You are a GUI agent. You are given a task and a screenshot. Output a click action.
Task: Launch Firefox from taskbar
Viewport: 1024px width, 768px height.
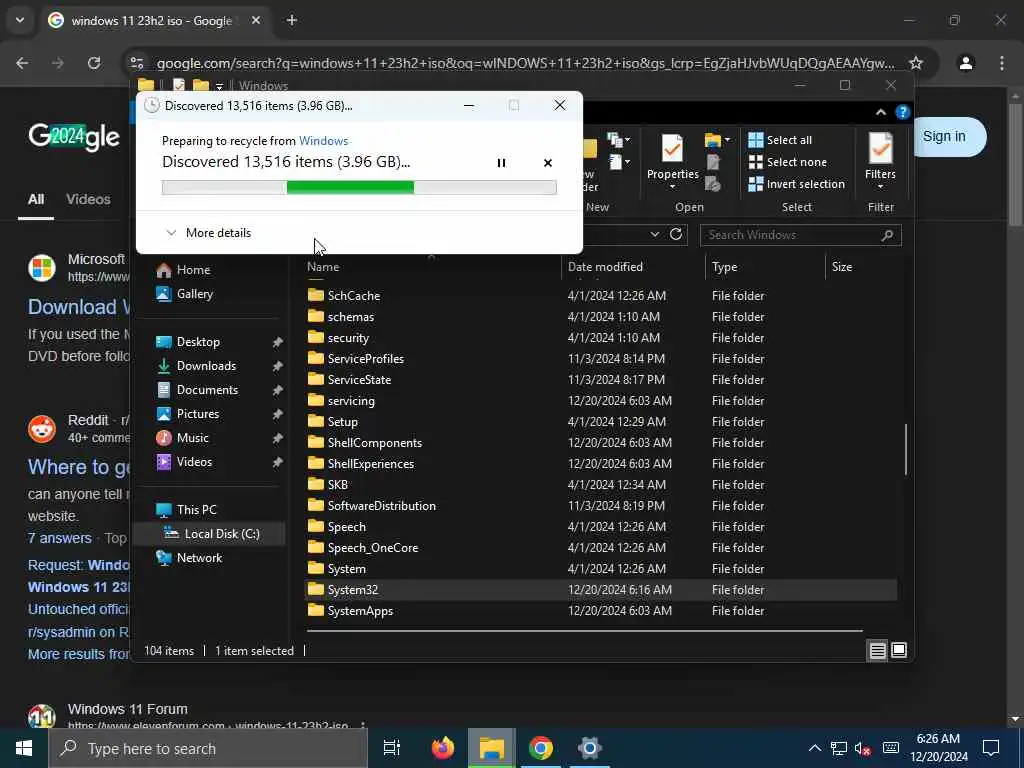(443, 748)
